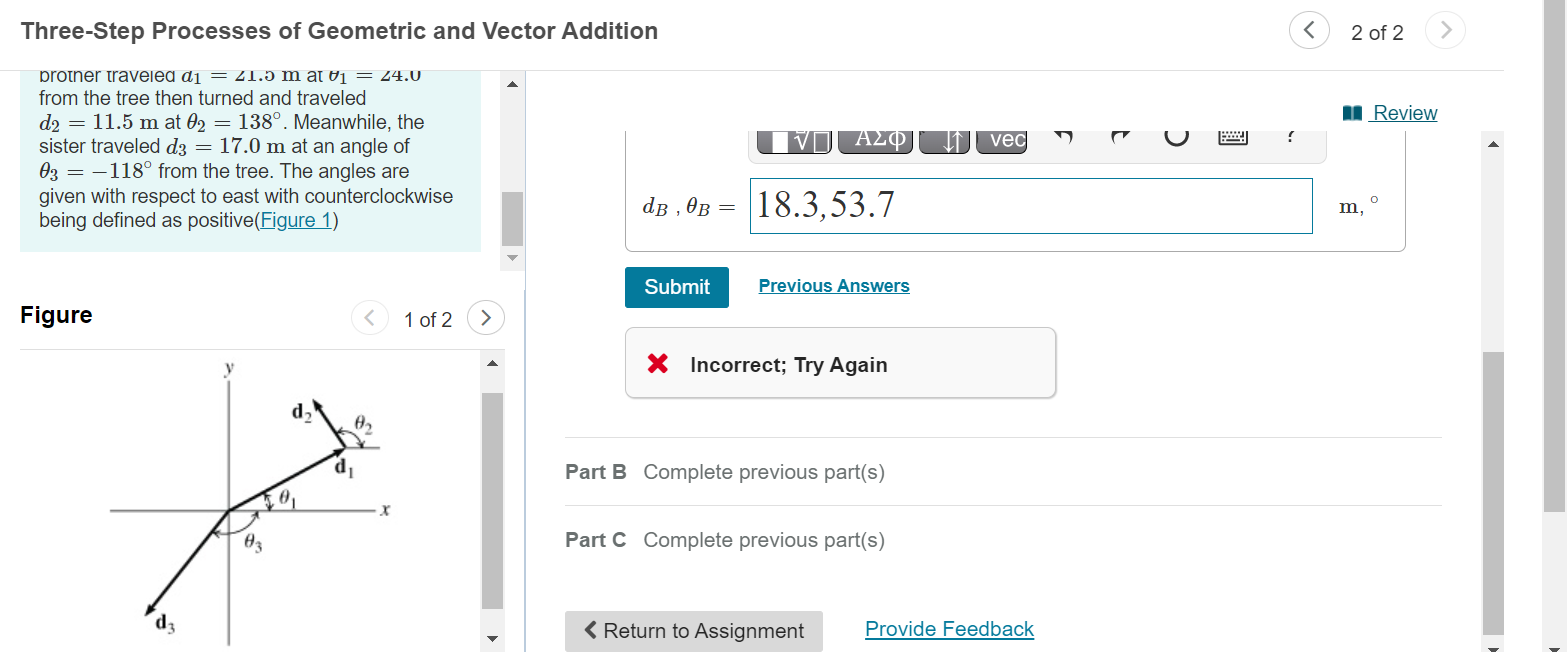The image size is (1567, 652).
Task: Navigate to next item with top-right chevron
Action: click(x=1445, y=30)
